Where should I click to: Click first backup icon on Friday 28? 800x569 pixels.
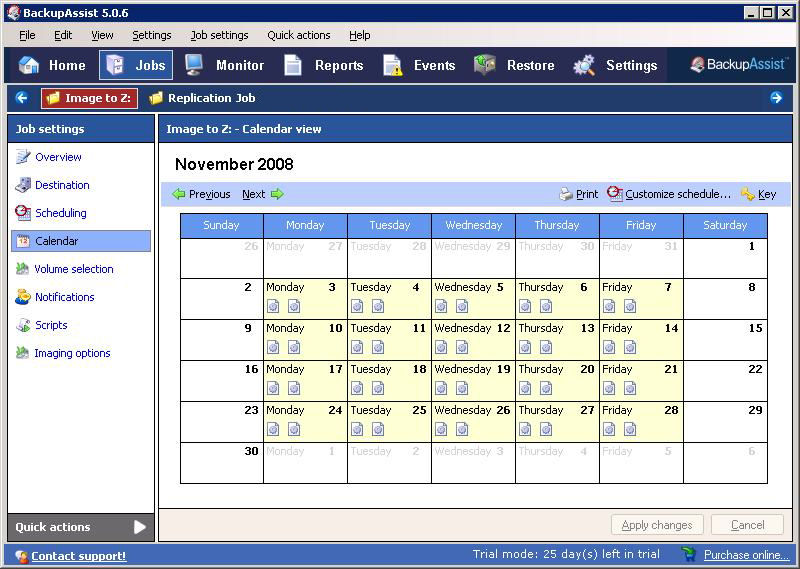[609, 429]
